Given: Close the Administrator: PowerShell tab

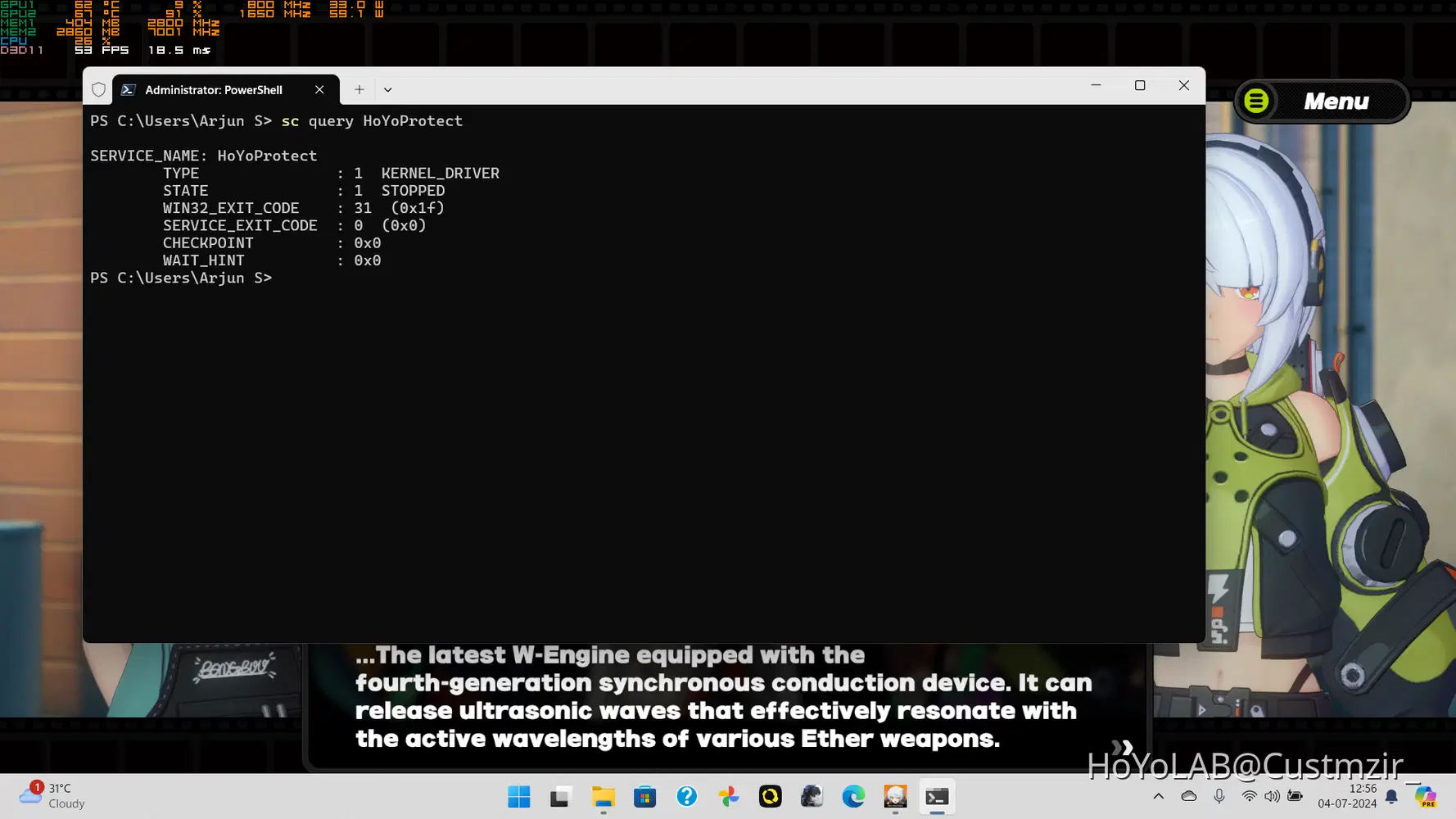Looking at the screenshot, I should click(319, 90).
